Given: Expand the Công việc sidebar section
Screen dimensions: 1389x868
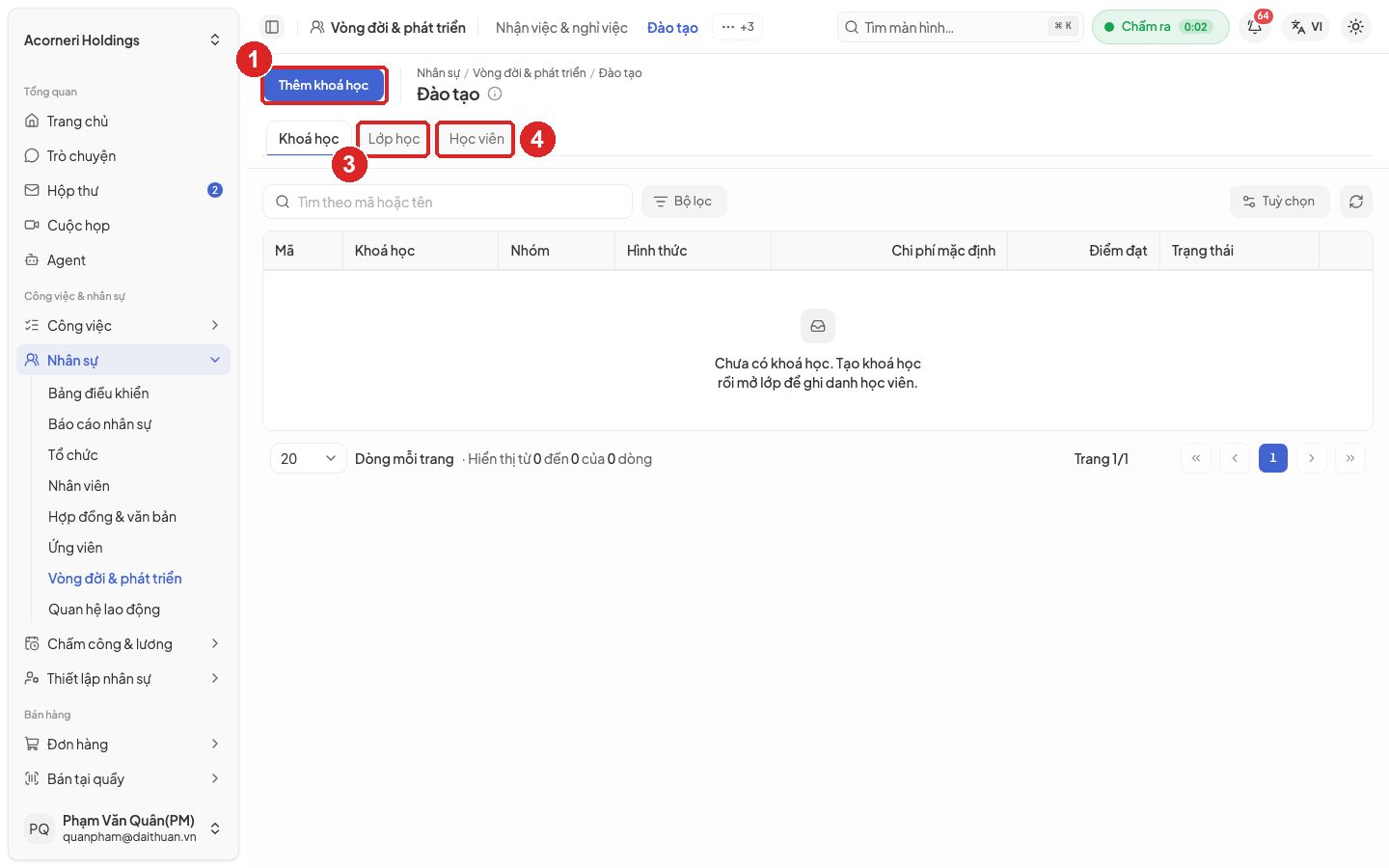Looking at the screenshot, I should tap(123, 326).
